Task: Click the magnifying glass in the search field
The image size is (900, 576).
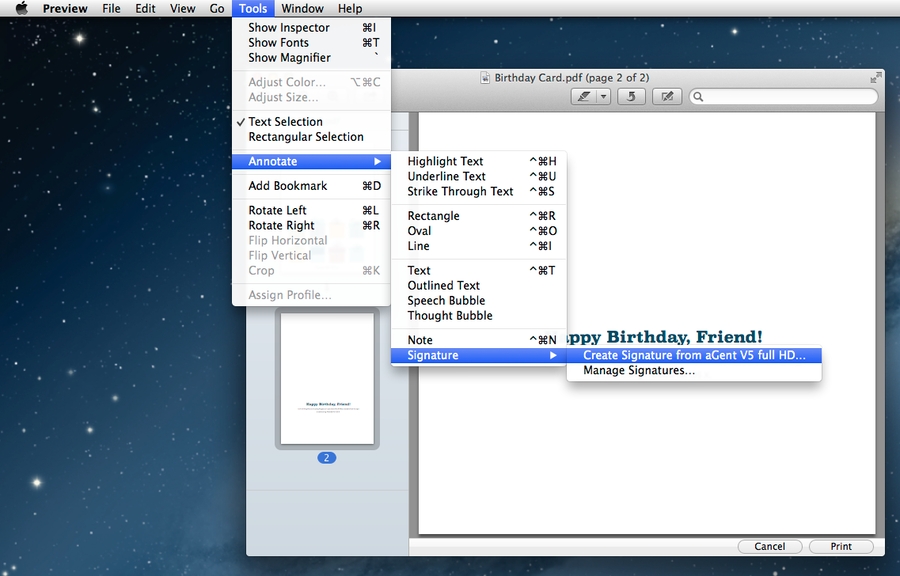Action: click(699, 96)
